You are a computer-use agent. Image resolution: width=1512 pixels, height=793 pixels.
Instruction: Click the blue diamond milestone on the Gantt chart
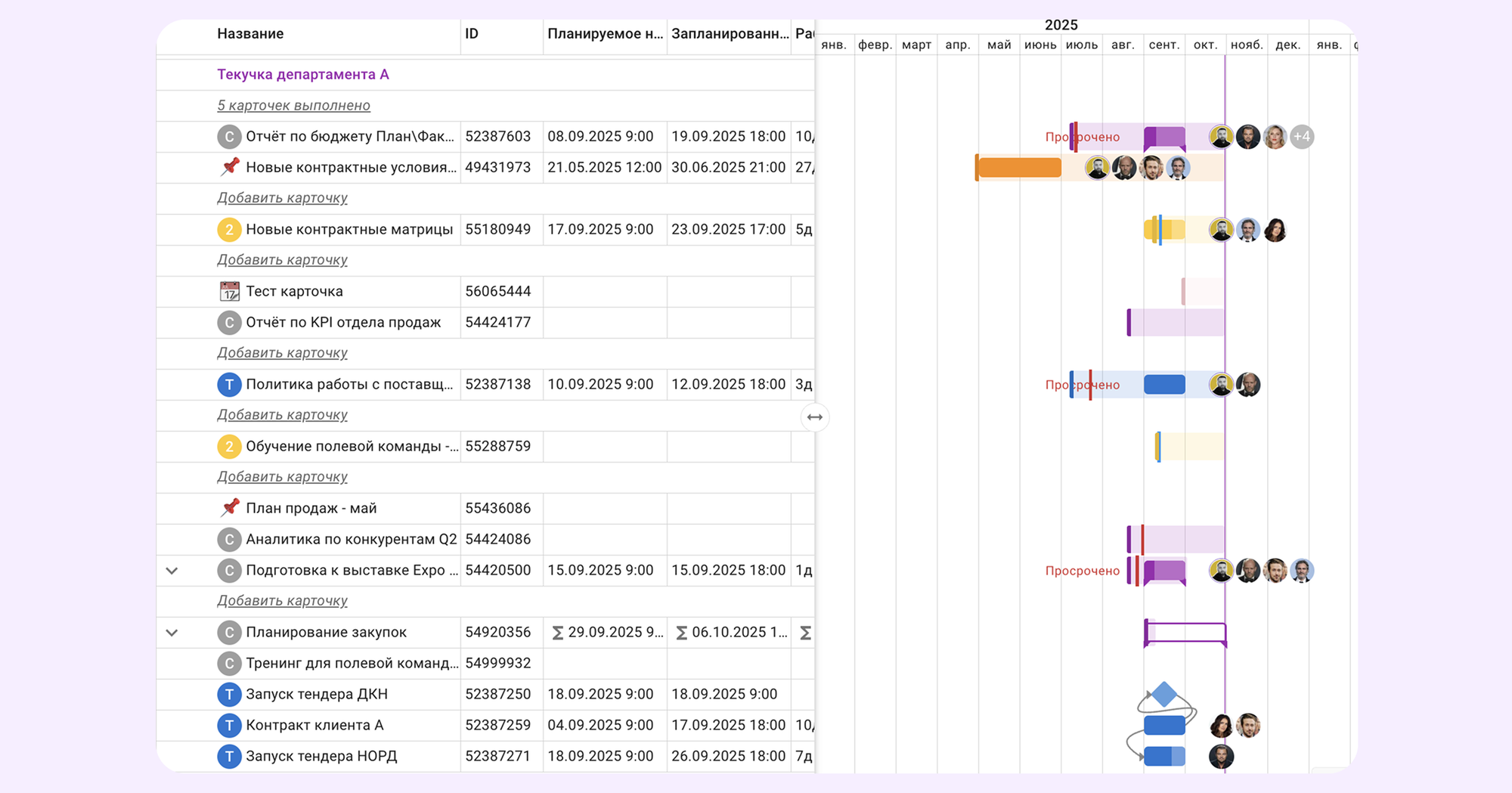pos(1164,694)
